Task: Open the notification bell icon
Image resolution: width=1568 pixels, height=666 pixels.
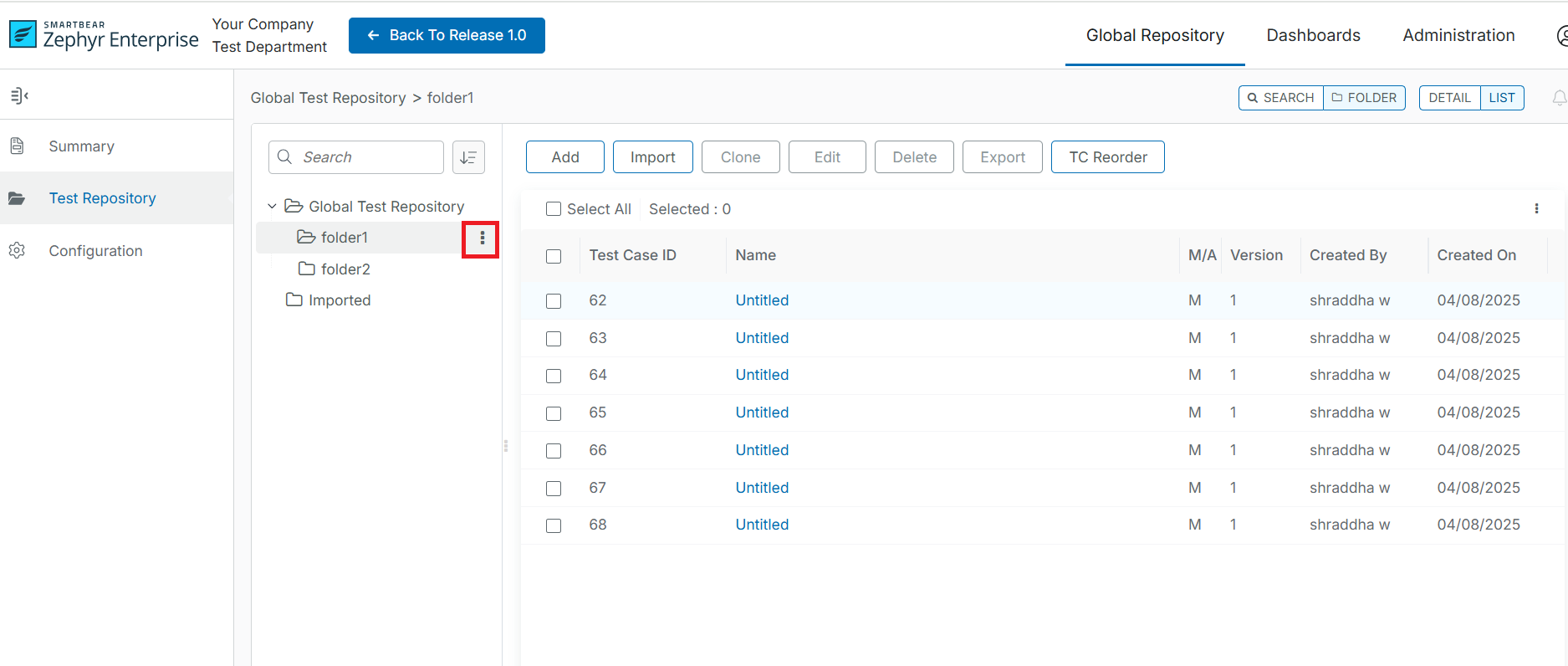Action: point(1559,98)
